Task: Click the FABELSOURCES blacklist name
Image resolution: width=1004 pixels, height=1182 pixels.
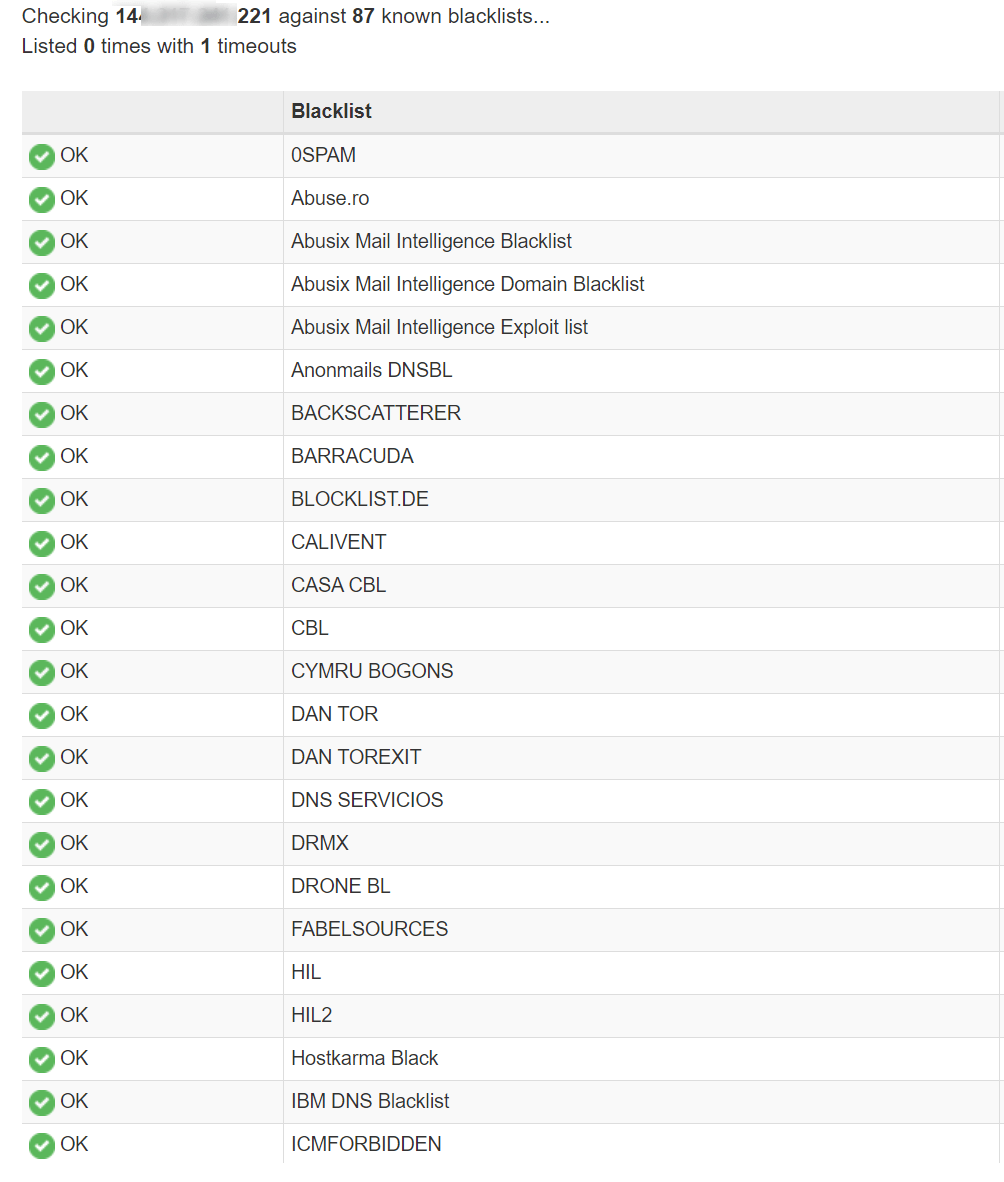Action: pyautogui.click(x=369, y=929)
